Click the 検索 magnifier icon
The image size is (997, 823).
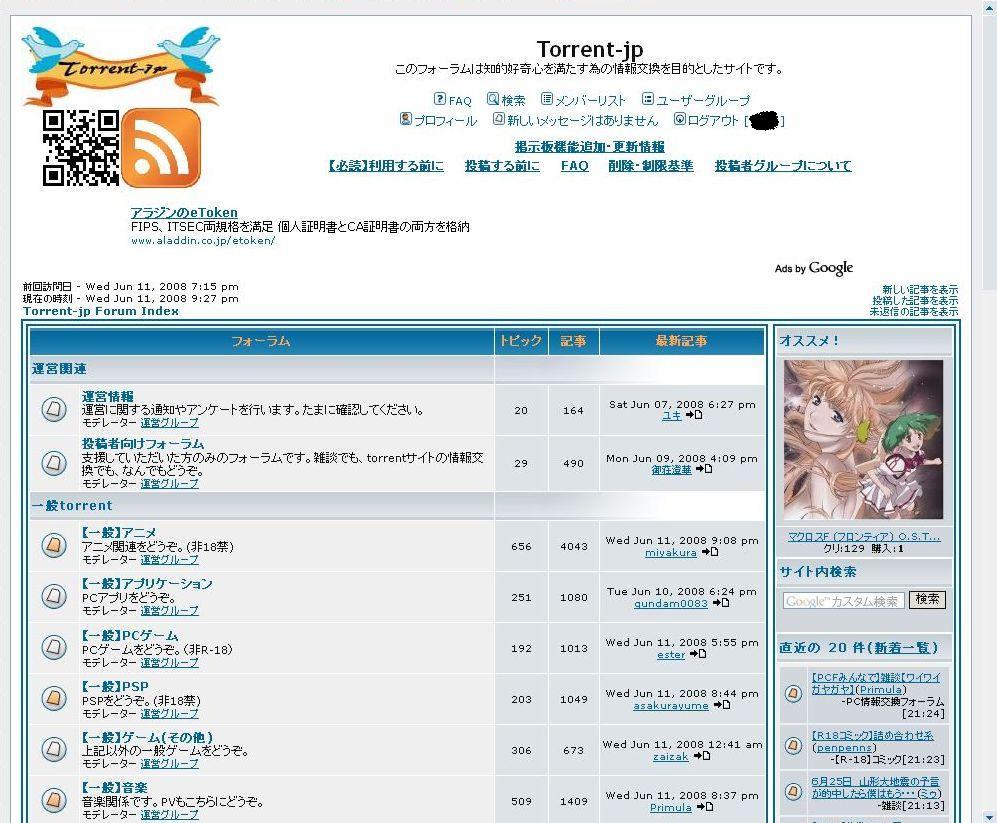(x=493, y=99)
